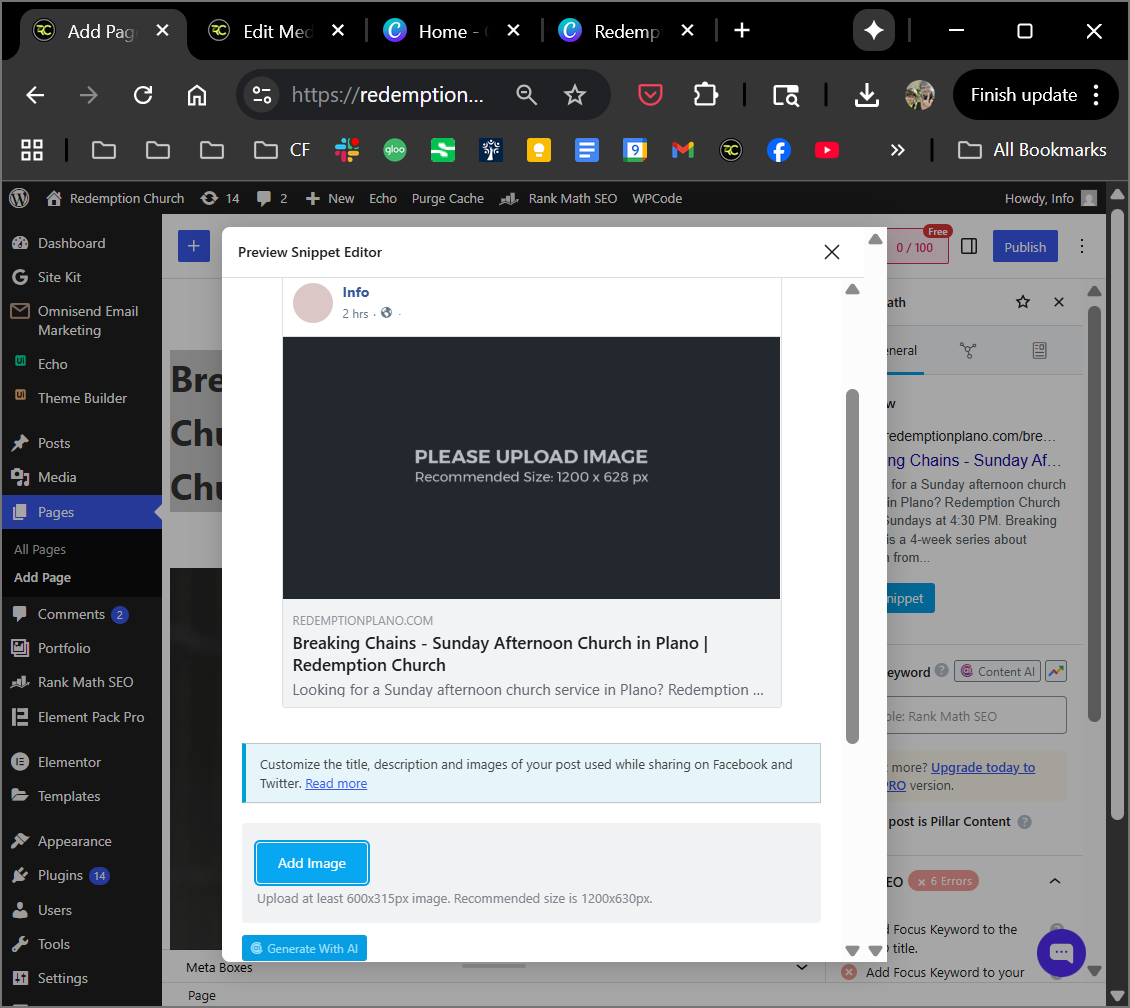
Task: Close the Preview Snippet Editor dialog
Action: pos(831,252)
